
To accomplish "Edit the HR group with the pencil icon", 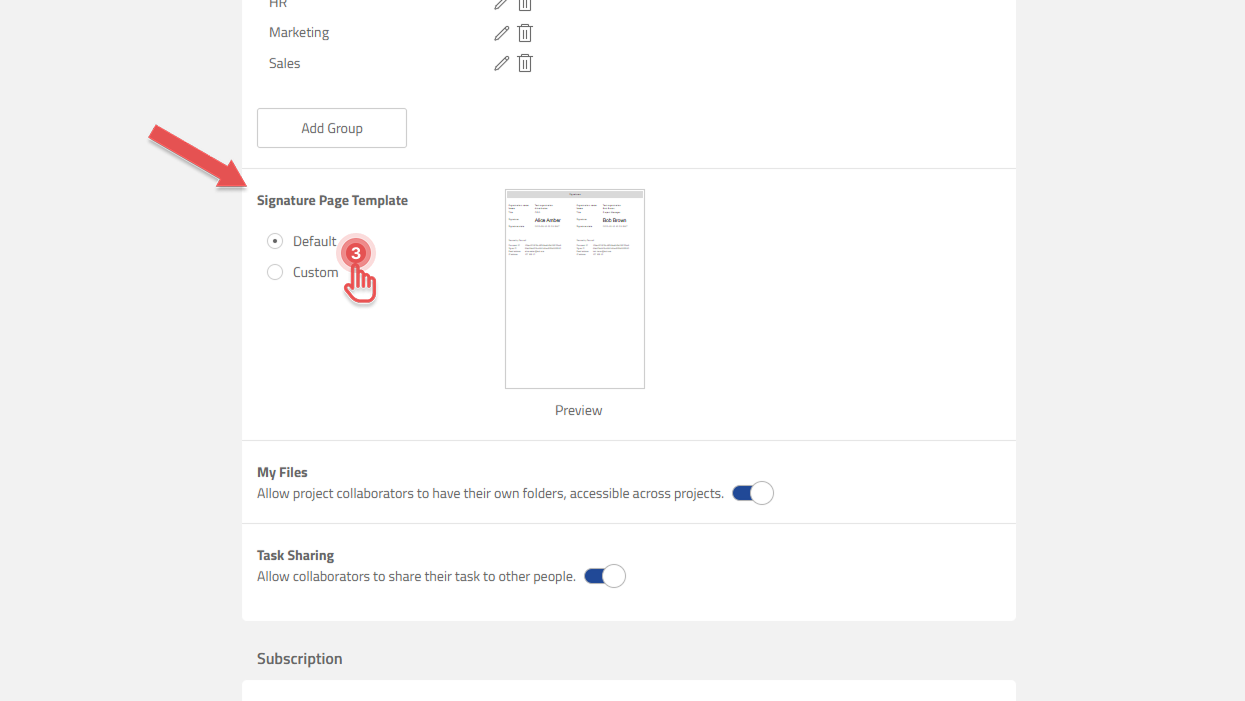I will 501,4.
